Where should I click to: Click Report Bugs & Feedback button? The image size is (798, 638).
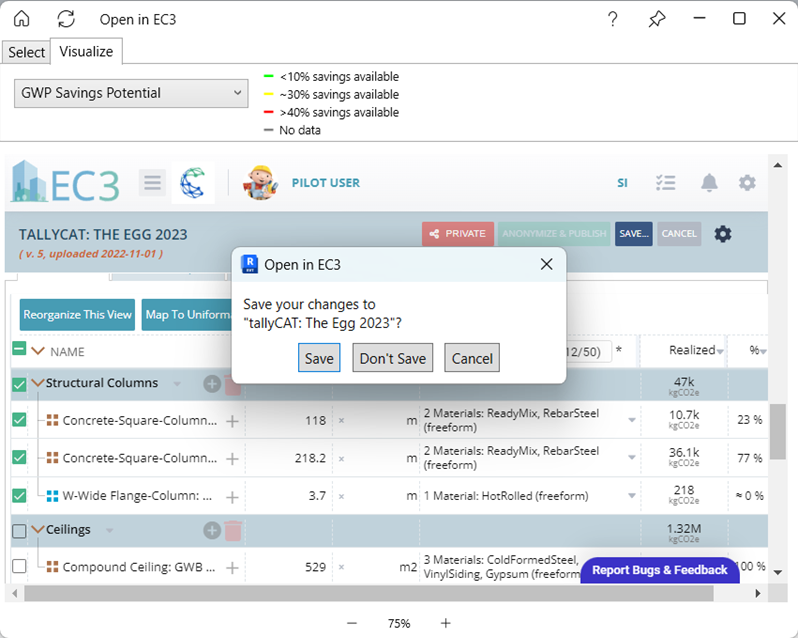click(659, 570)
